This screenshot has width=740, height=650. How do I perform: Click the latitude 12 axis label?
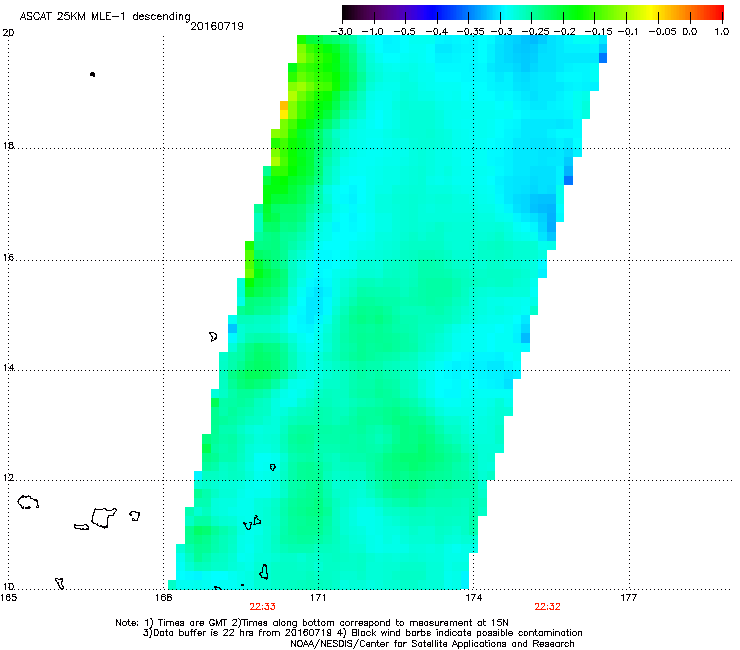(8, 478)
